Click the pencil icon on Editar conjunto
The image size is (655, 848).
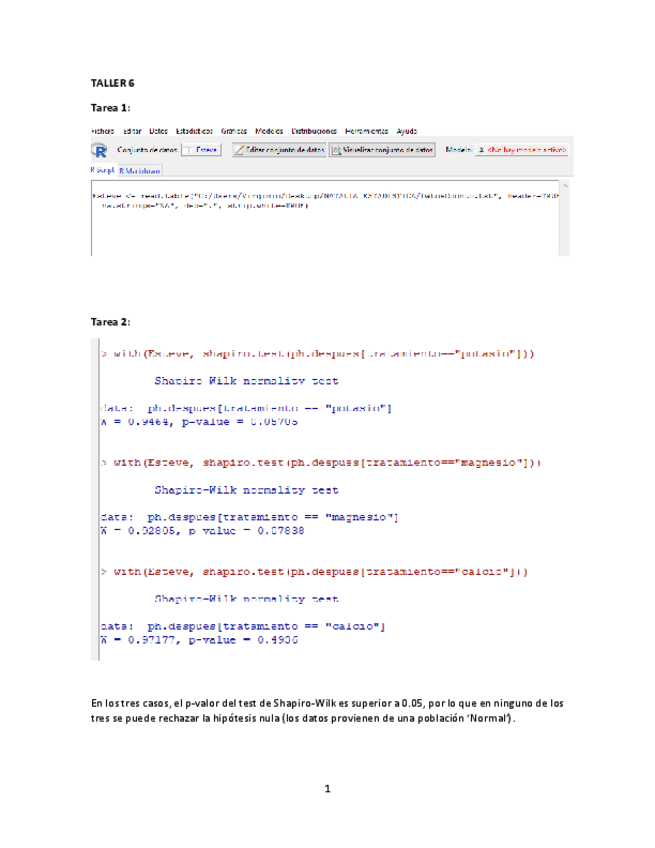[239, 150]
